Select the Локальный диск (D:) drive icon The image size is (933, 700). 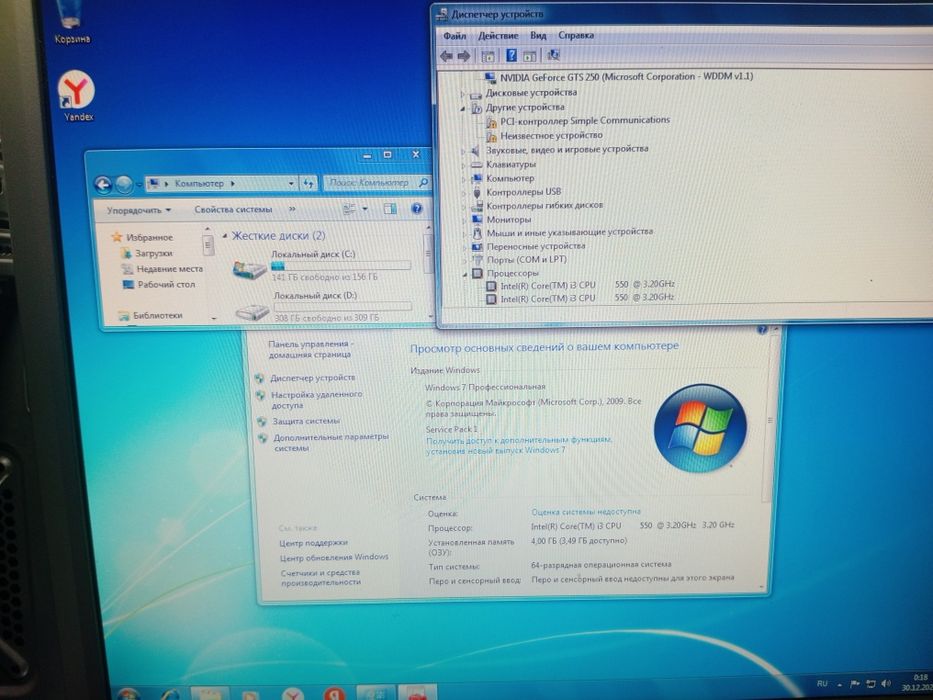pos(252,311)
